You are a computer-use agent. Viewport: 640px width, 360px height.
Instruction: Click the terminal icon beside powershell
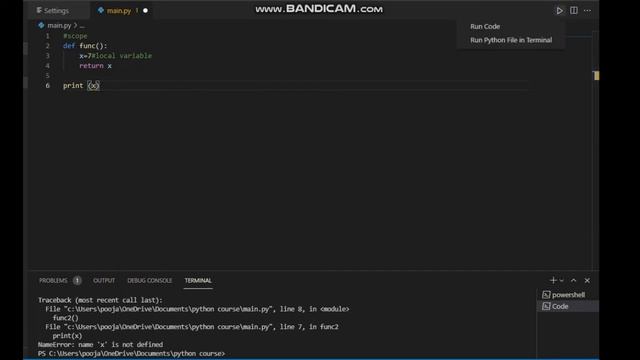(x=546, y=295)
